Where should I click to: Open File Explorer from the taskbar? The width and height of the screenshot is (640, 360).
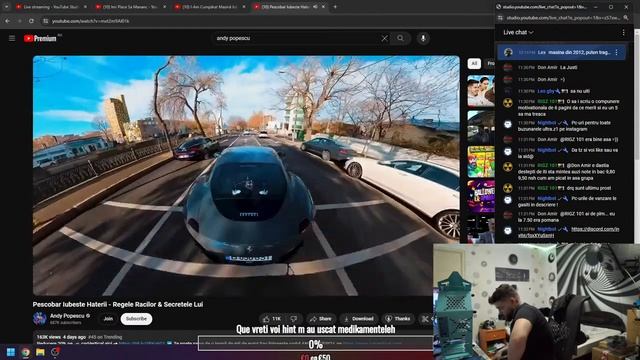tap(40, 352)
